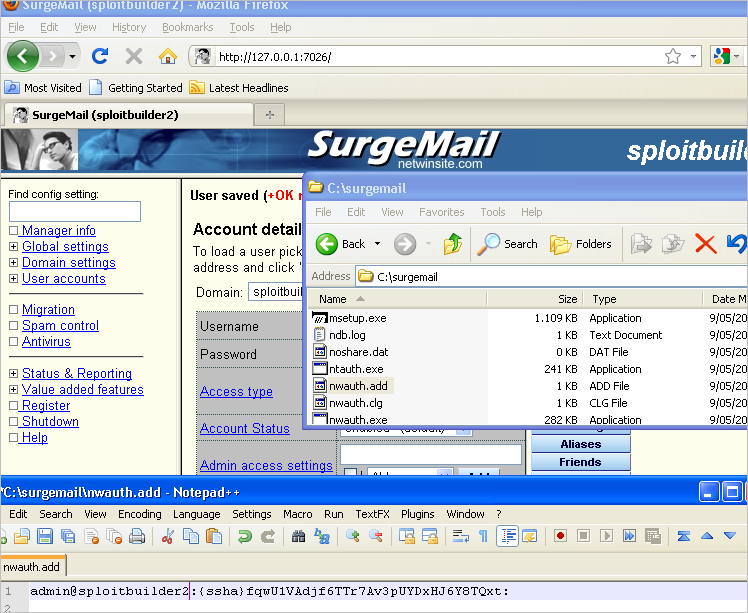This screenshot has width=748, height=613.
Task: Toggle the checkbox beside Spam control
Action: pyautogui.click(x=14, y=326)
